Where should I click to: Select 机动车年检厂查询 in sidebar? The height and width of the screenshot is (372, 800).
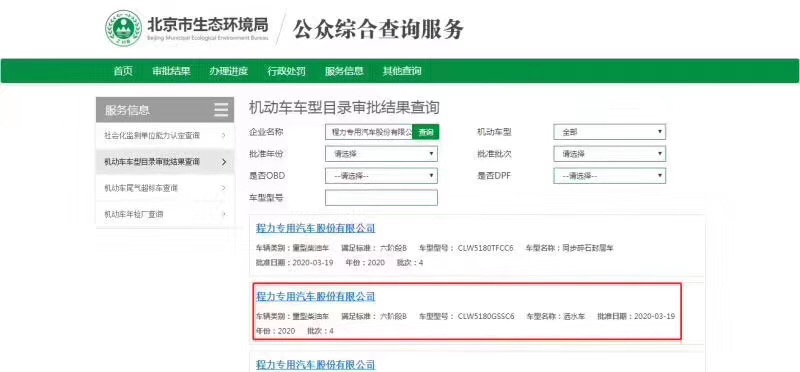[165, 214]
